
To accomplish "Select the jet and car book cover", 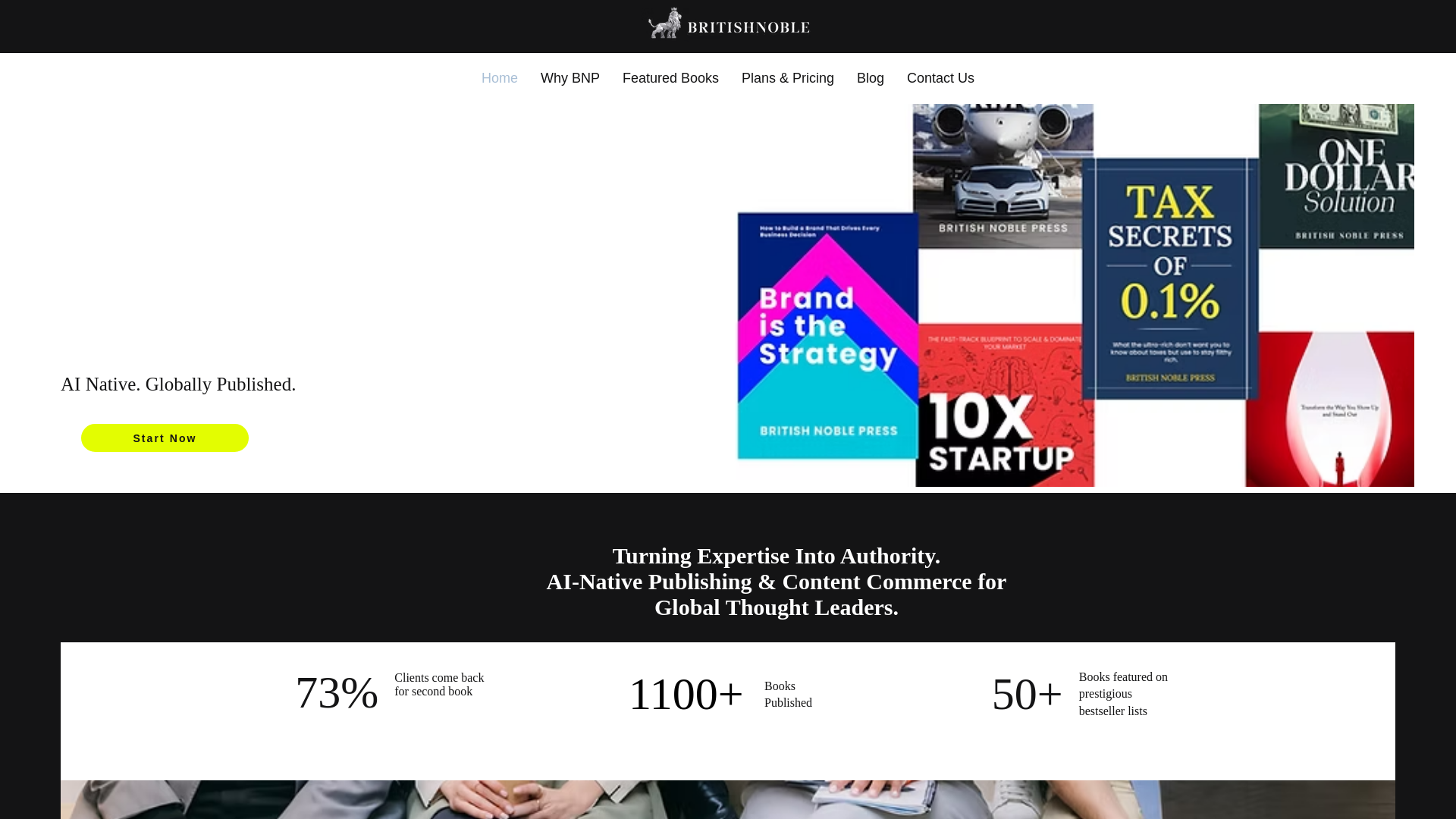I will [x=1003, y=176].
